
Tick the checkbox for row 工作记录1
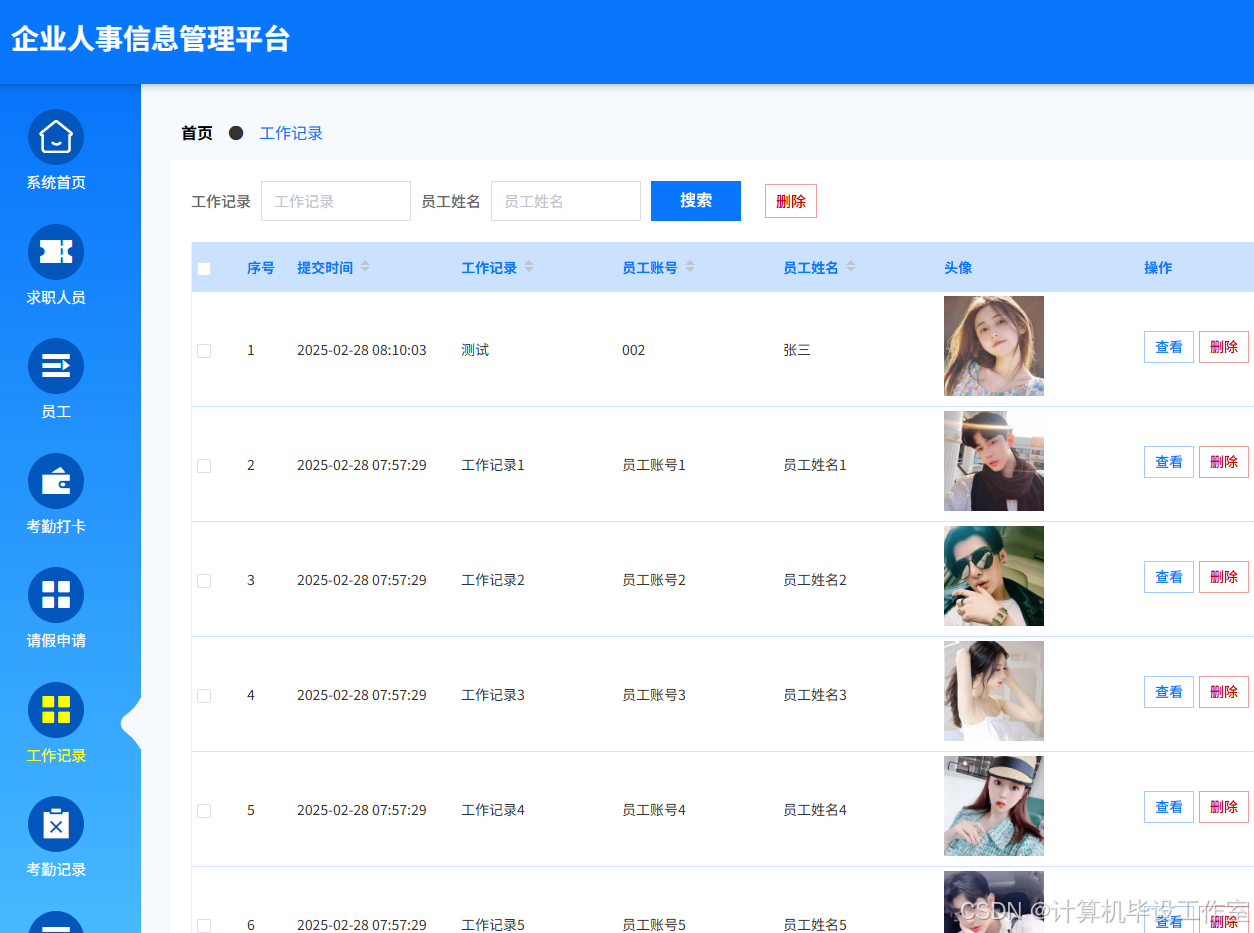[204, 466]
